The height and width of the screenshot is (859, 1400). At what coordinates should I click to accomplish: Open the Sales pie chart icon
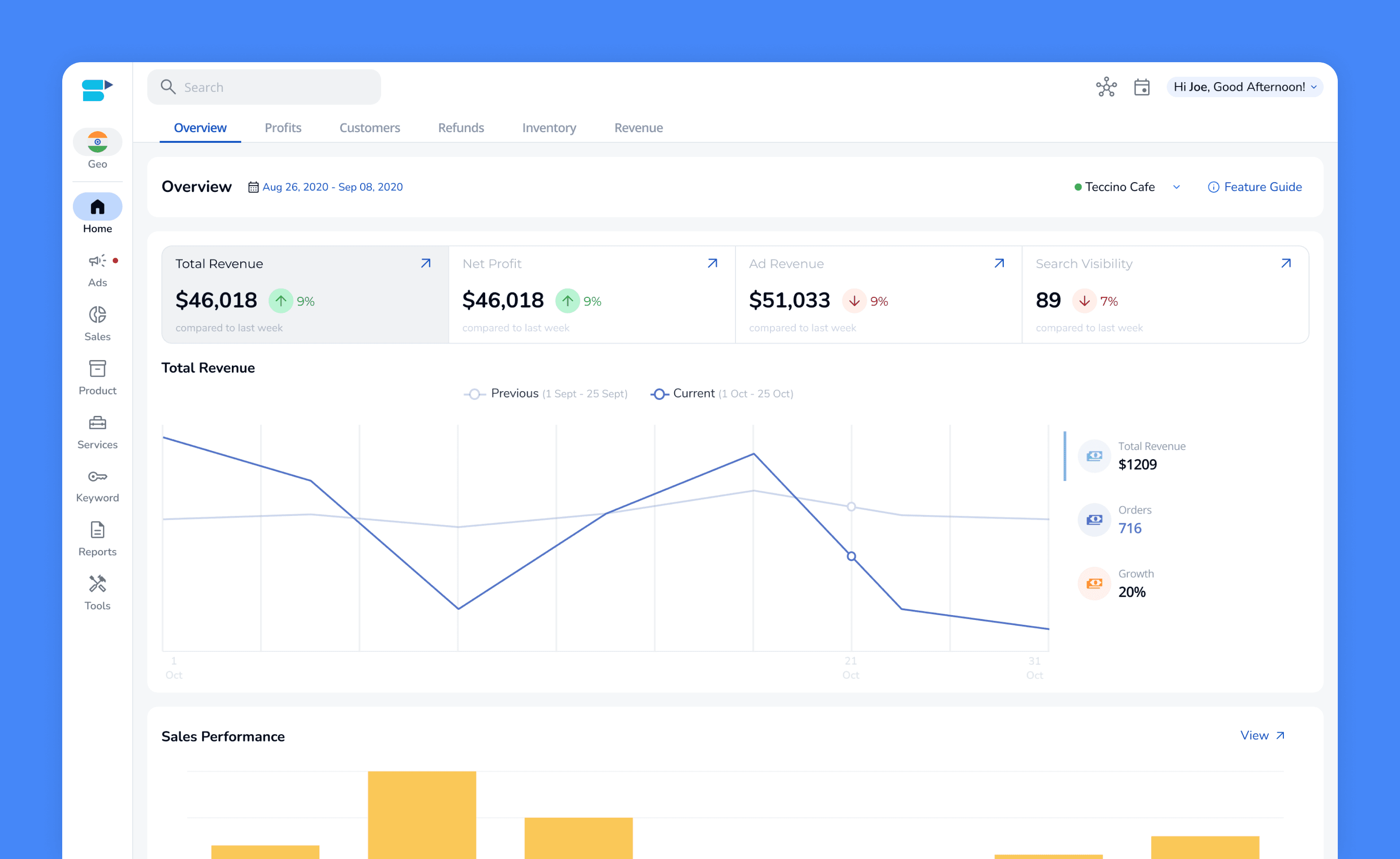coord(97,315)
